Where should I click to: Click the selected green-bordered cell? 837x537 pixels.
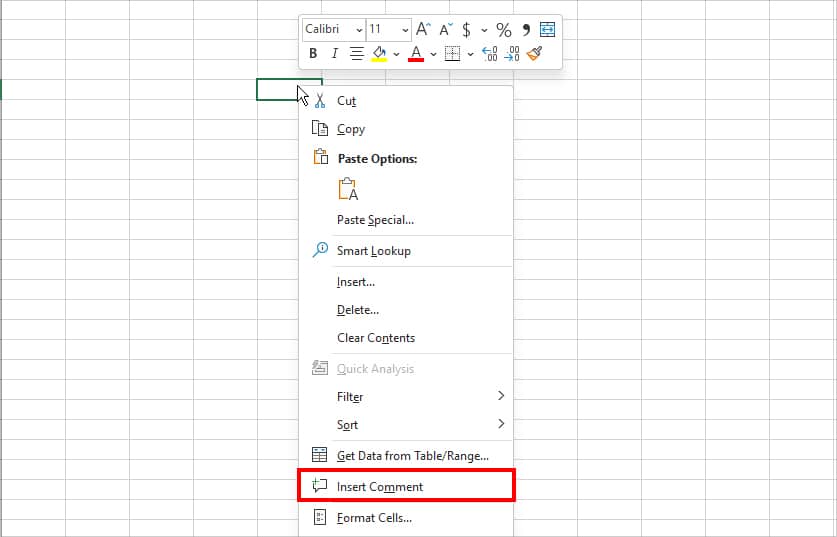point(277,89)
